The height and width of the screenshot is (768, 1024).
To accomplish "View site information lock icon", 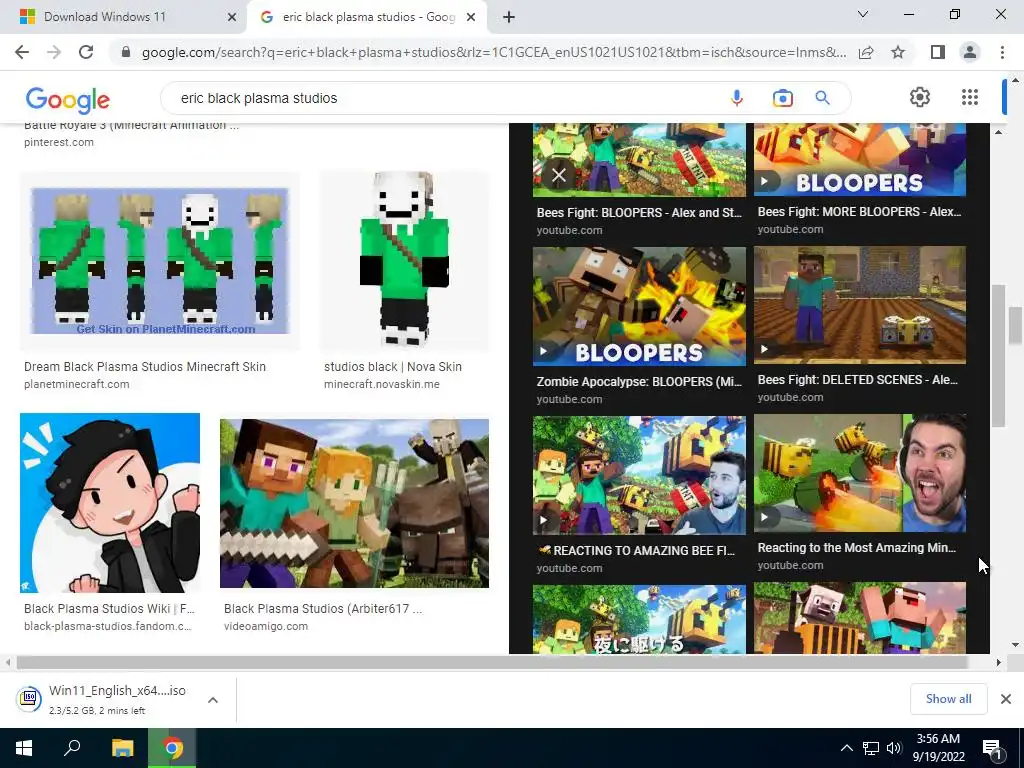I will click(x=126, y=52).
